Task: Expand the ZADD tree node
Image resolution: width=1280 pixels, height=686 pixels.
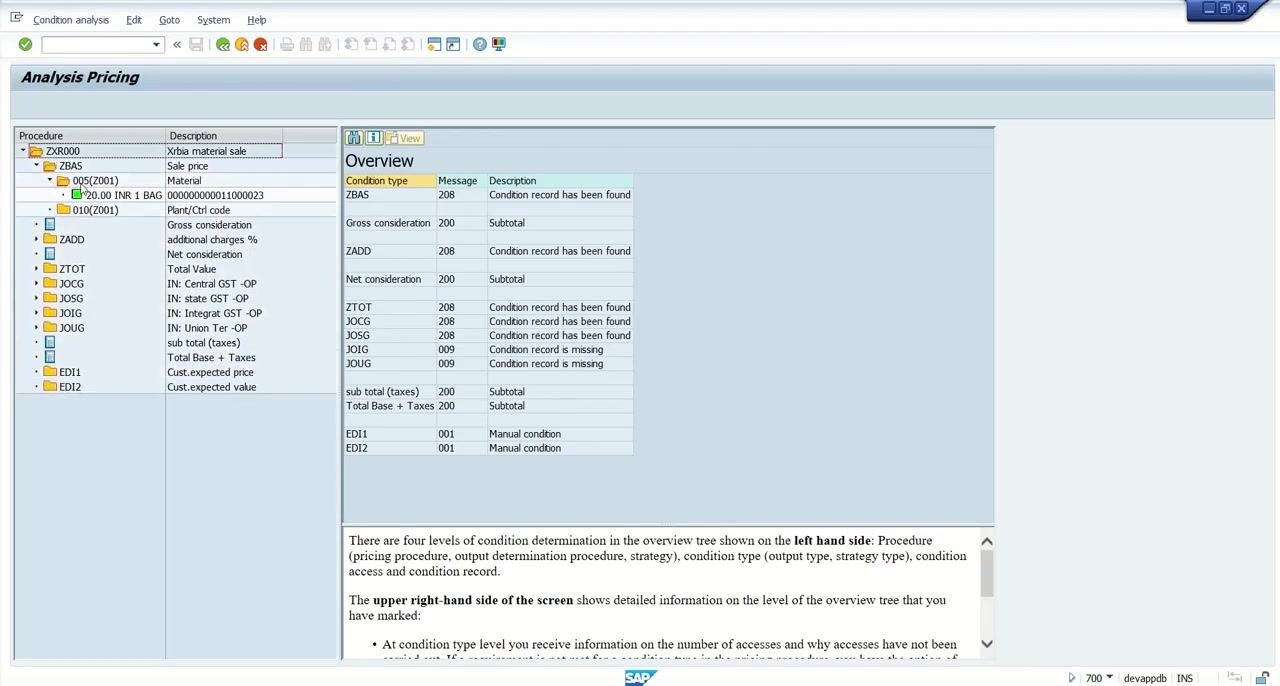Action: (x=37, y=240)
